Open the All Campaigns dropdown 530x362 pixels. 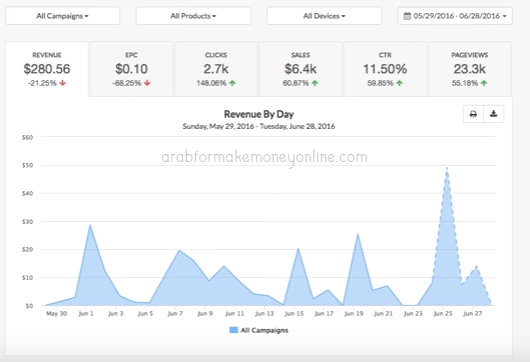63,16
